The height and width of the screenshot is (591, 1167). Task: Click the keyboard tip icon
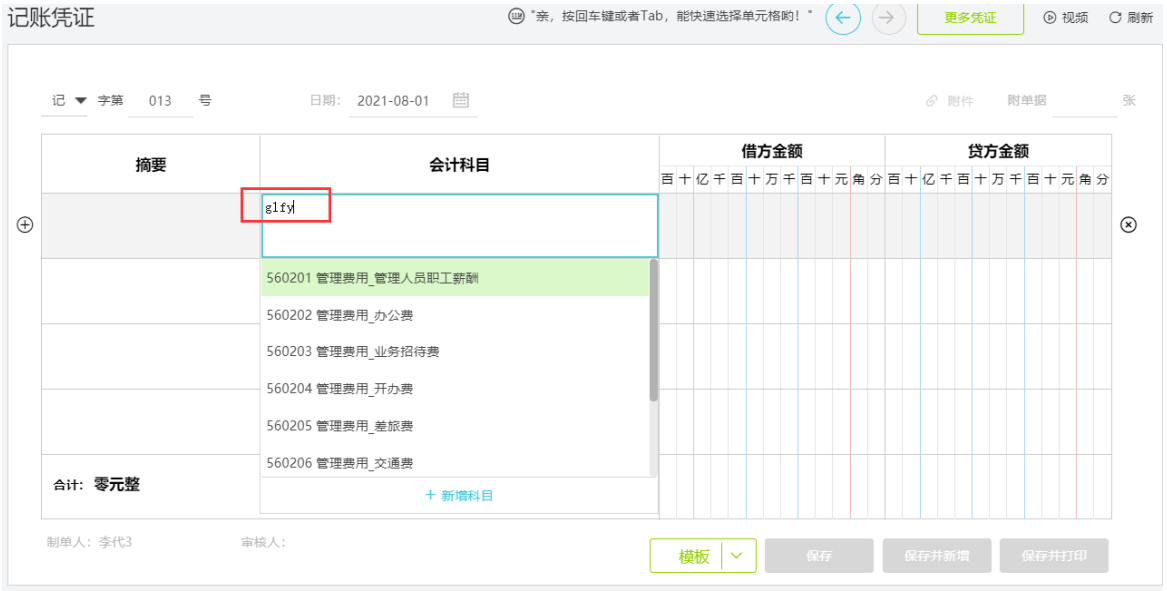pos(517,16)
